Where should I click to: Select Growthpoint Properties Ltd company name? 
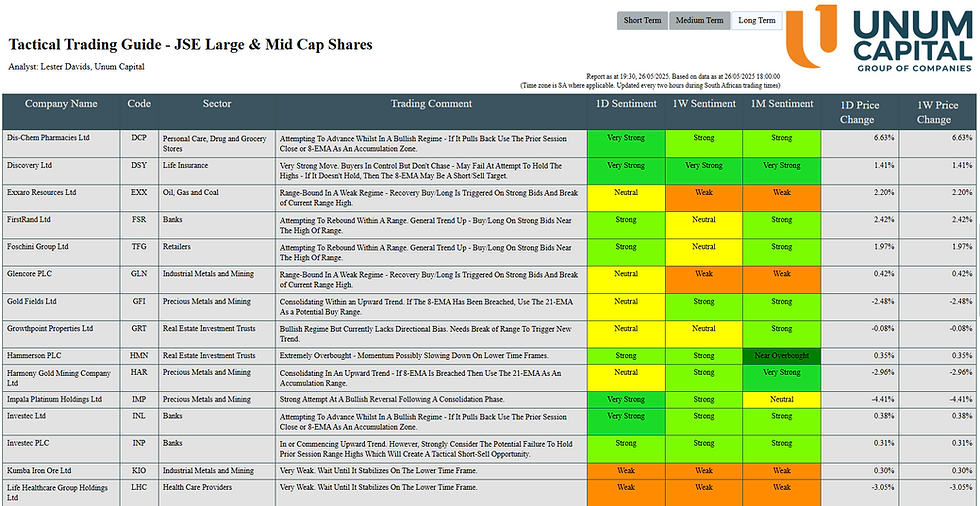point(50,328)
